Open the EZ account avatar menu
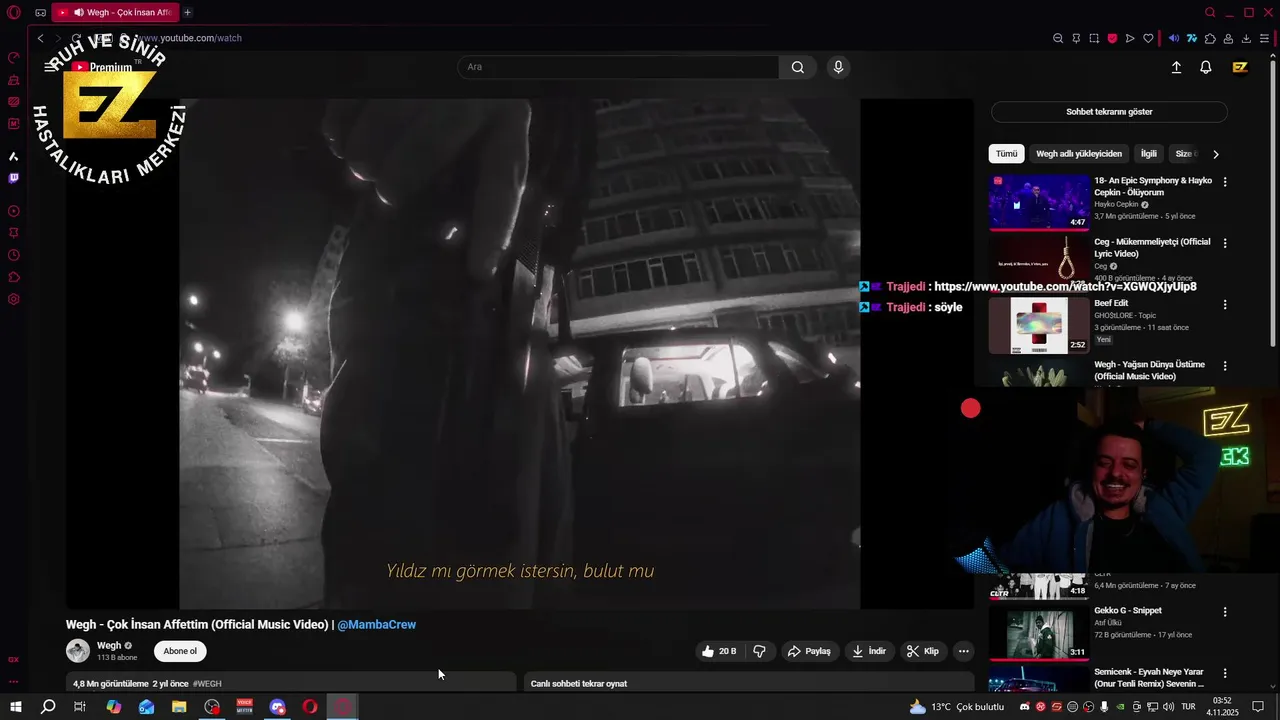 [1240, 67]
